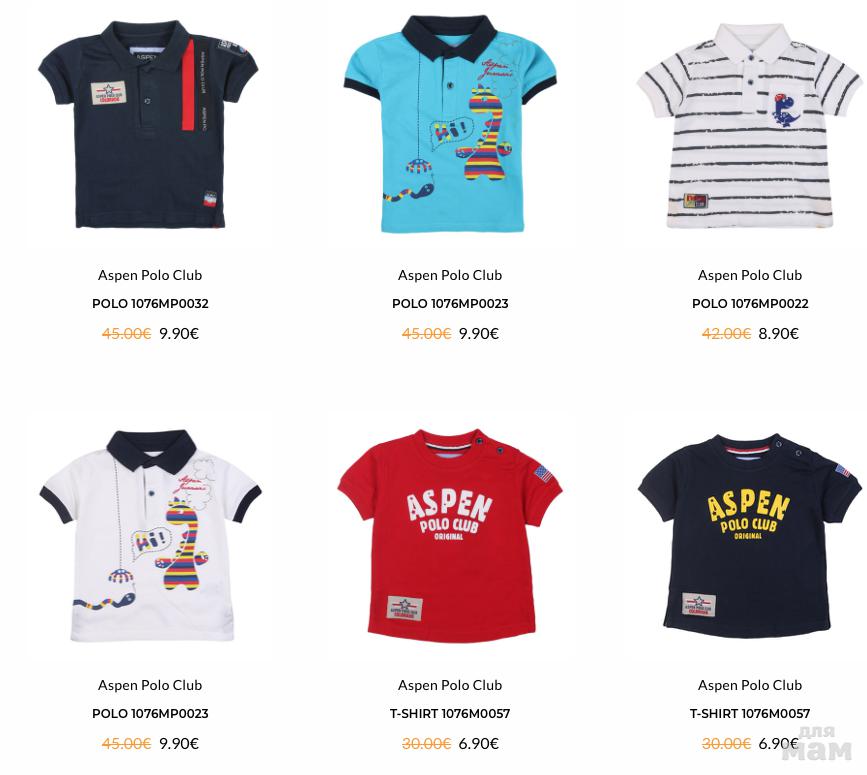Open the red Aspen Polo Club t-shirt image
Viewport: 867px width, 775px height.
[x=450, y=536]
